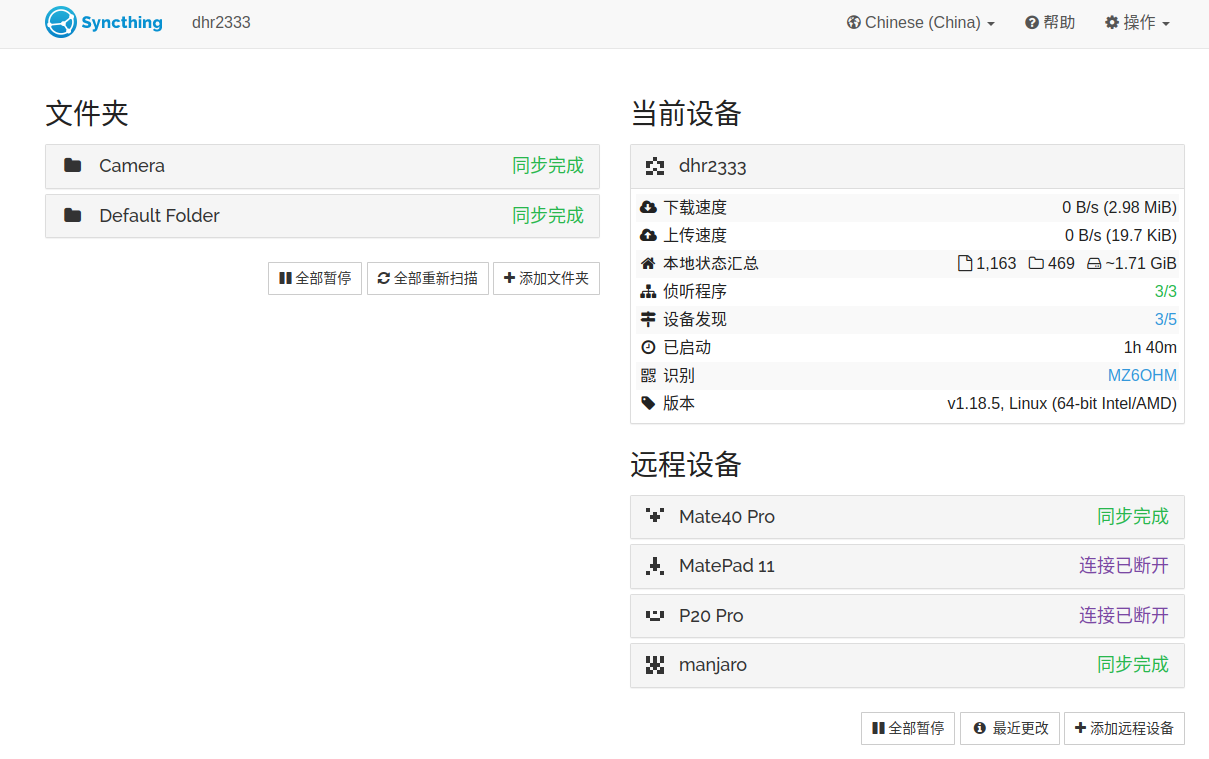
Task: Click the Default Folder folder icon
Action: point(72,215)
